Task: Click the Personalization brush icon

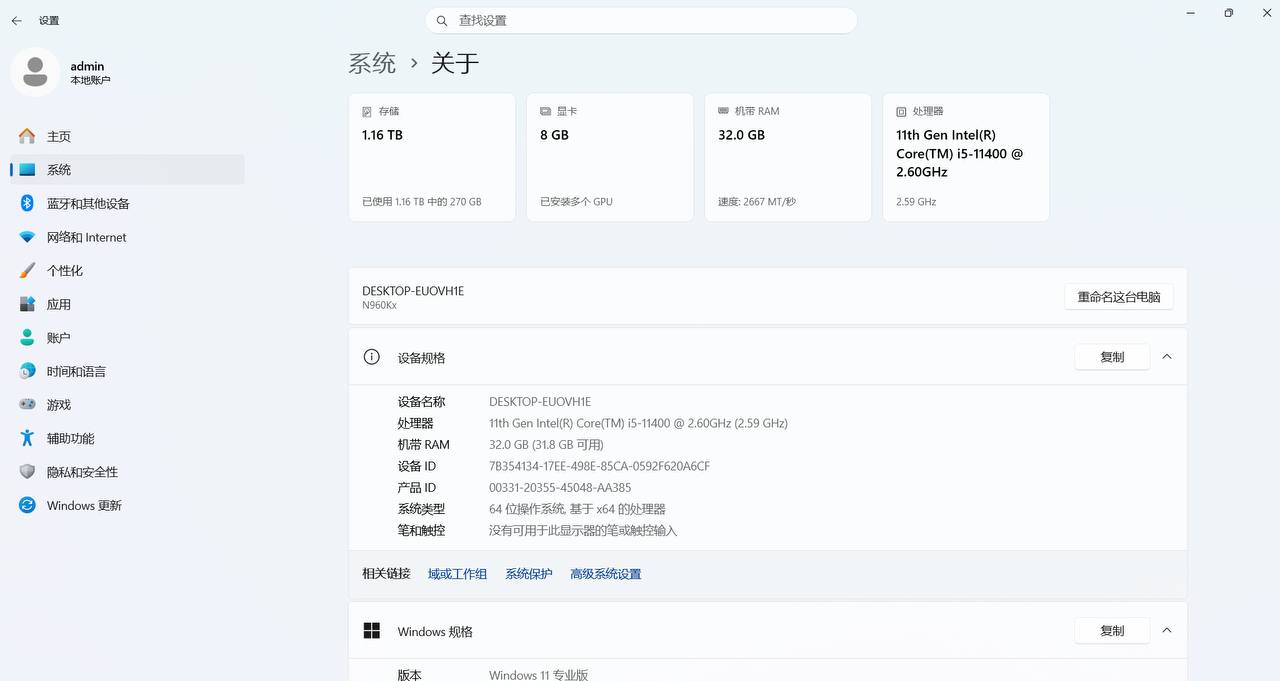Action: pos(27,270)
